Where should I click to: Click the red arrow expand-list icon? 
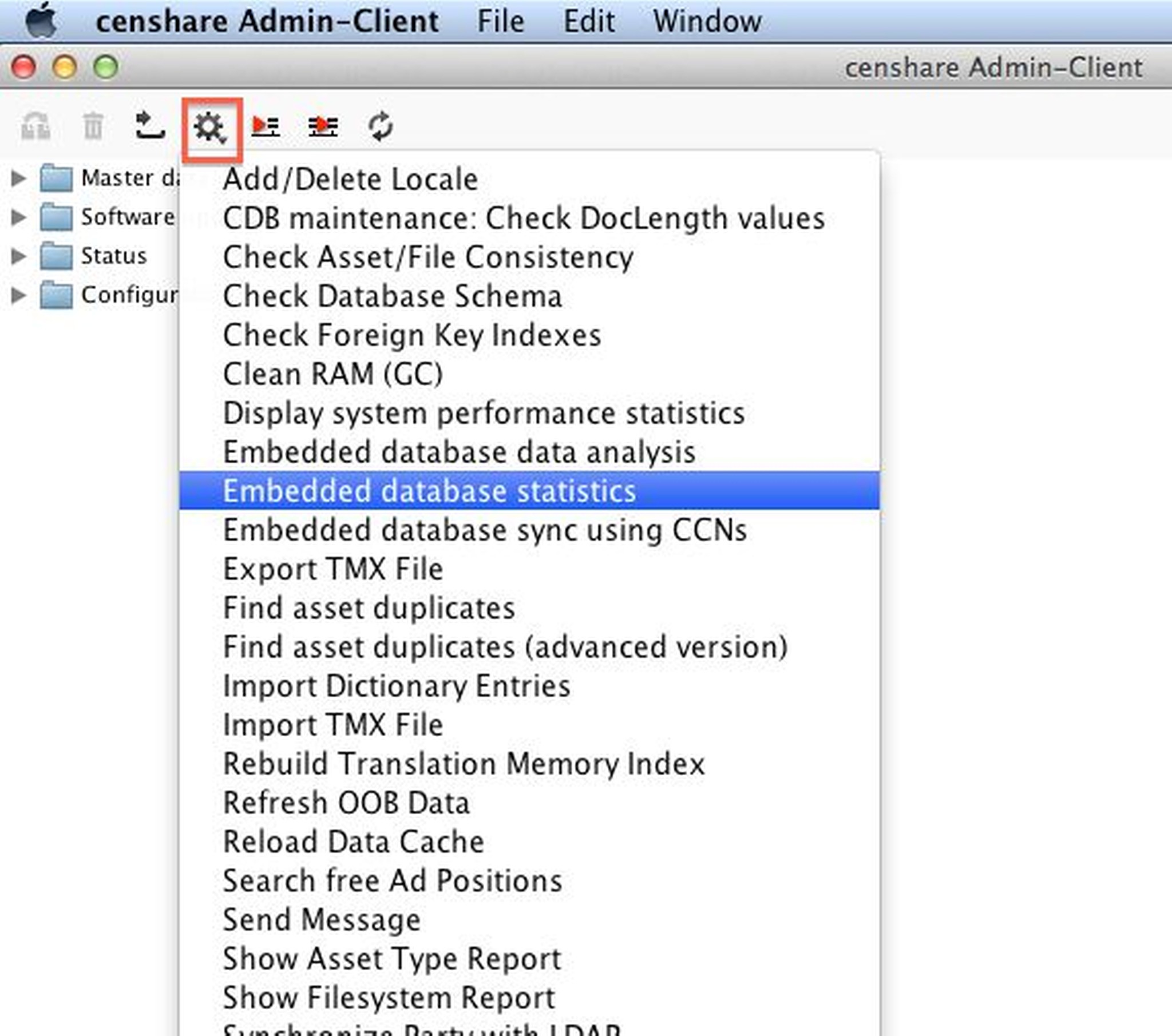266,126
